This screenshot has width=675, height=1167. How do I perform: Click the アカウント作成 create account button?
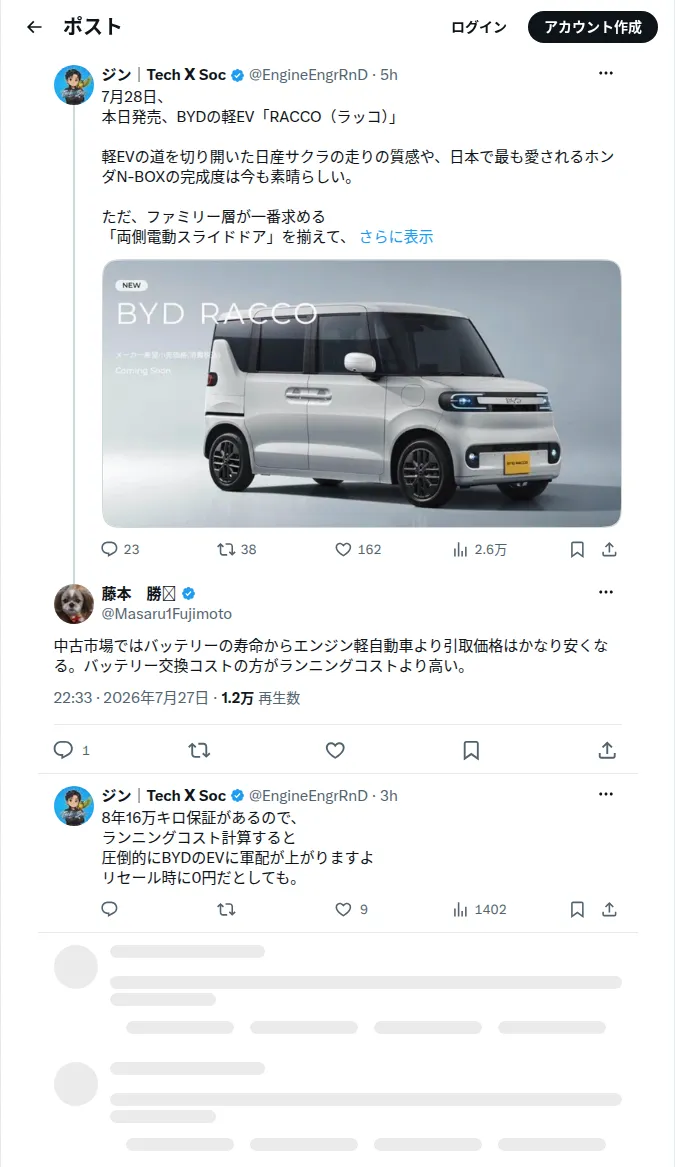pos(592,28)
